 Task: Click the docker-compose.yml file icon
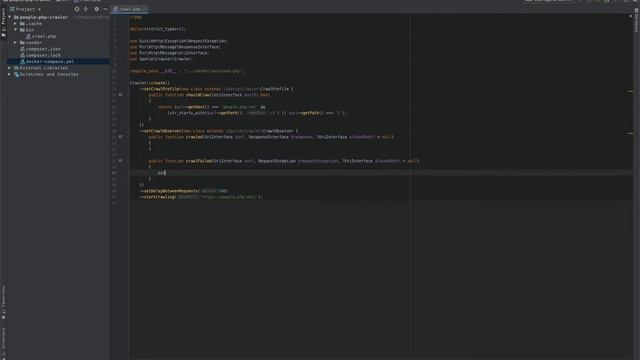[x=22, y=62]
